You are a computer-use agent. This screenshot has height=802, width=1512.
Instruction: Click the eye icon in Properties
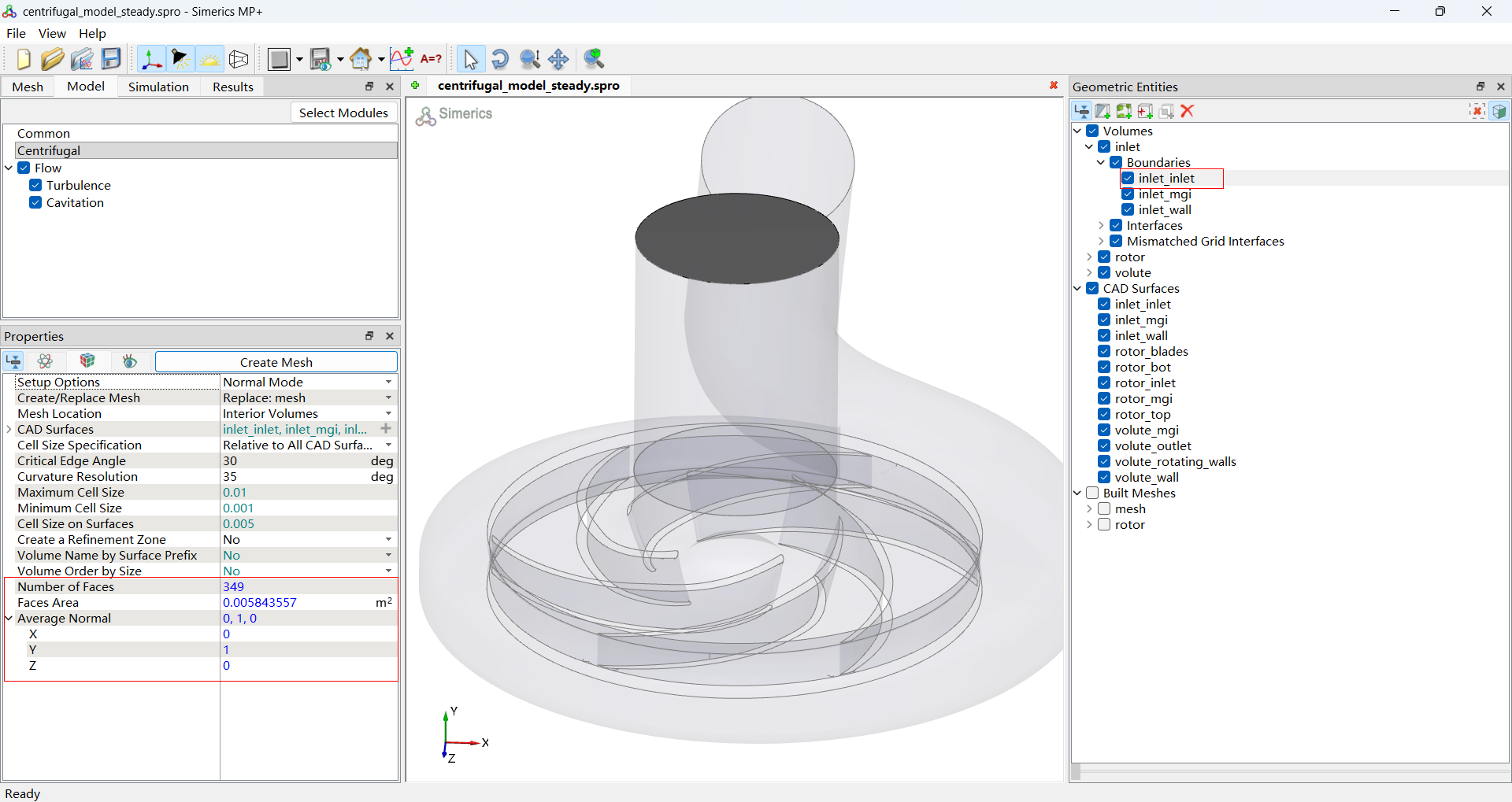(130, 361)
